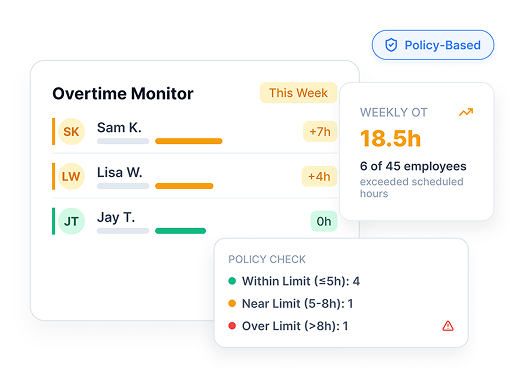Screen dimensions: 524x378
Task: Click Lisa W.'s orange overtime progress bar
Action: click(184, 186)
